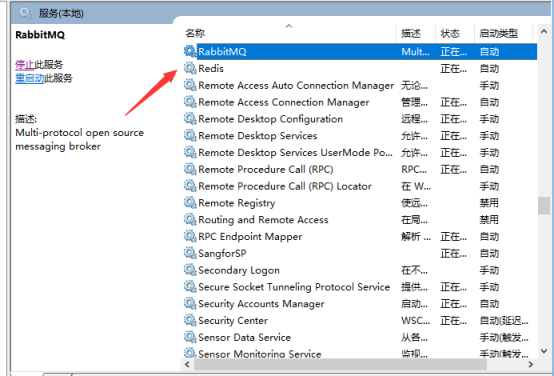Click gear icon of Remote Access Connection Manager
554x376 pixels.
click(190, 102)
